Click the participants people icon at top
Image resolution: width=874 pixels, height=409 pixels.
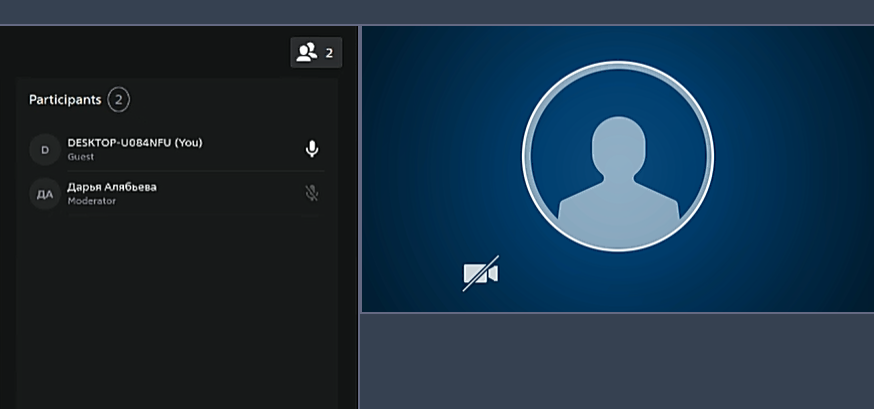pyautogui.click(x=307, y=52)
